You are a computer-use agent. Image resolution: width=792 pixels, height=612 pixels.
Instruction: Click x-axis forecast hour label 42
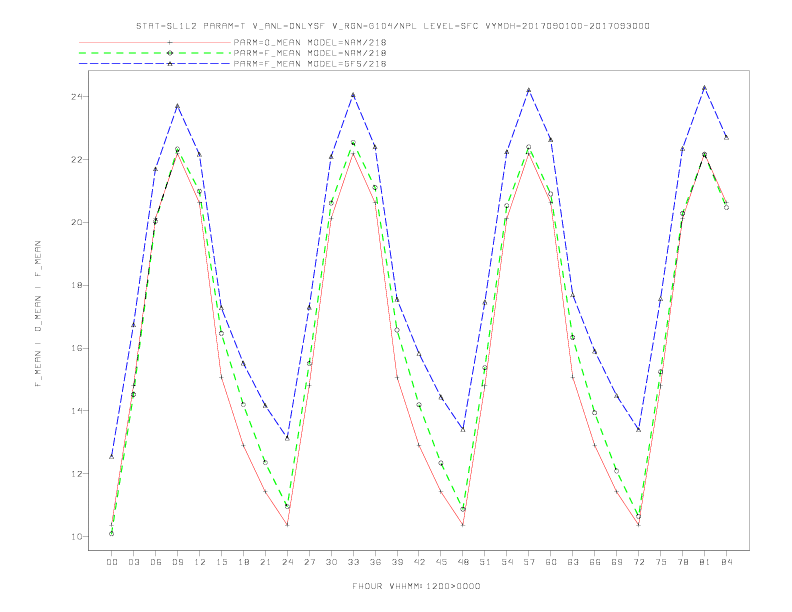point(419,562)
